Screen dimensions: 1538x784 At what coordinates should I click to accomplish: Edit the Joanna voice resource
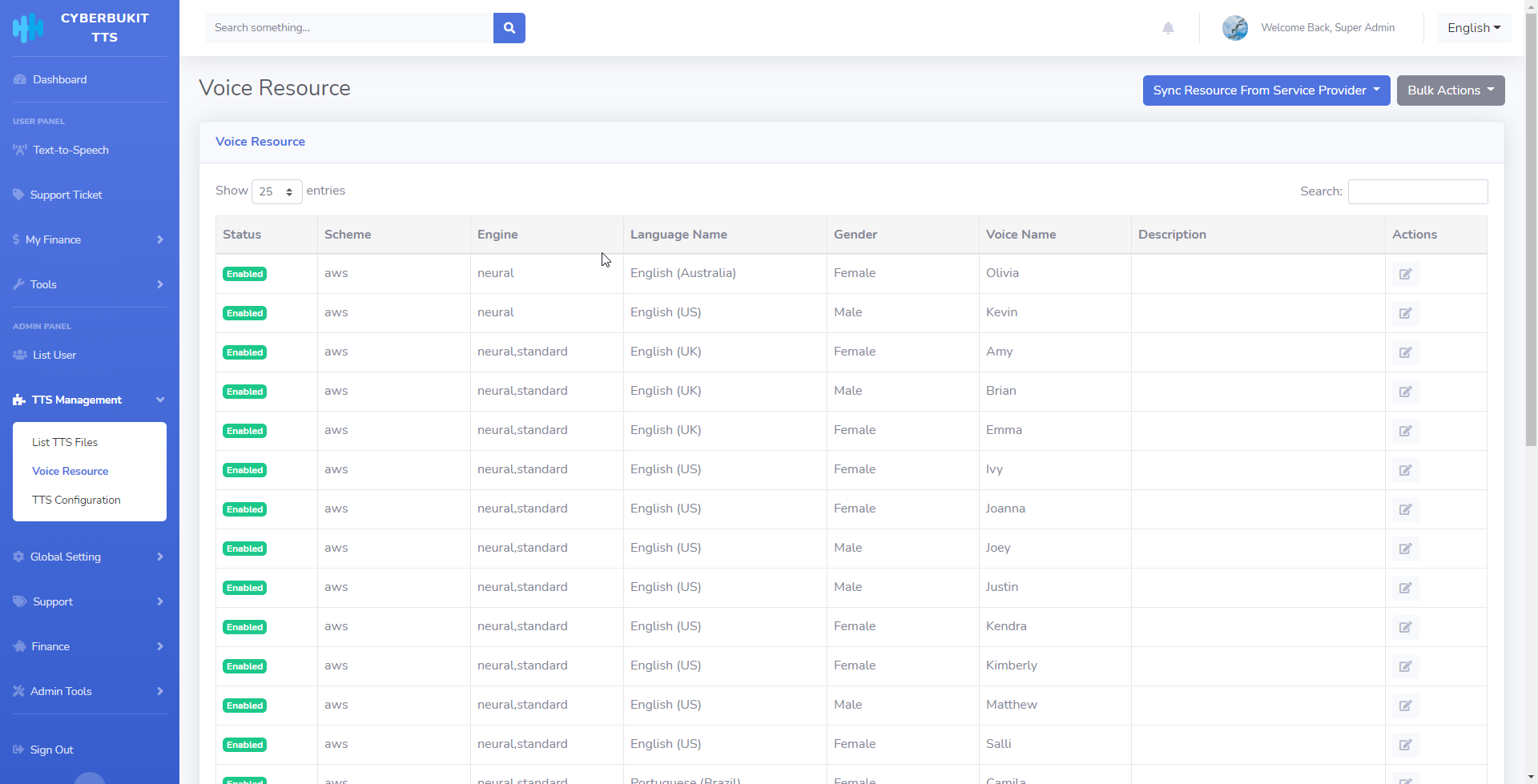[x=1405, y=509]
